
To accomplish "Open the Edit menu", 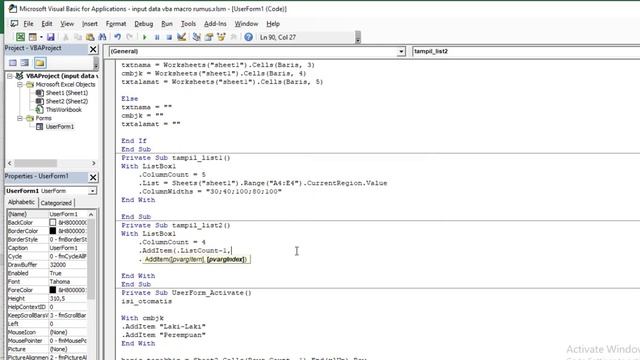I will (47, 24).
